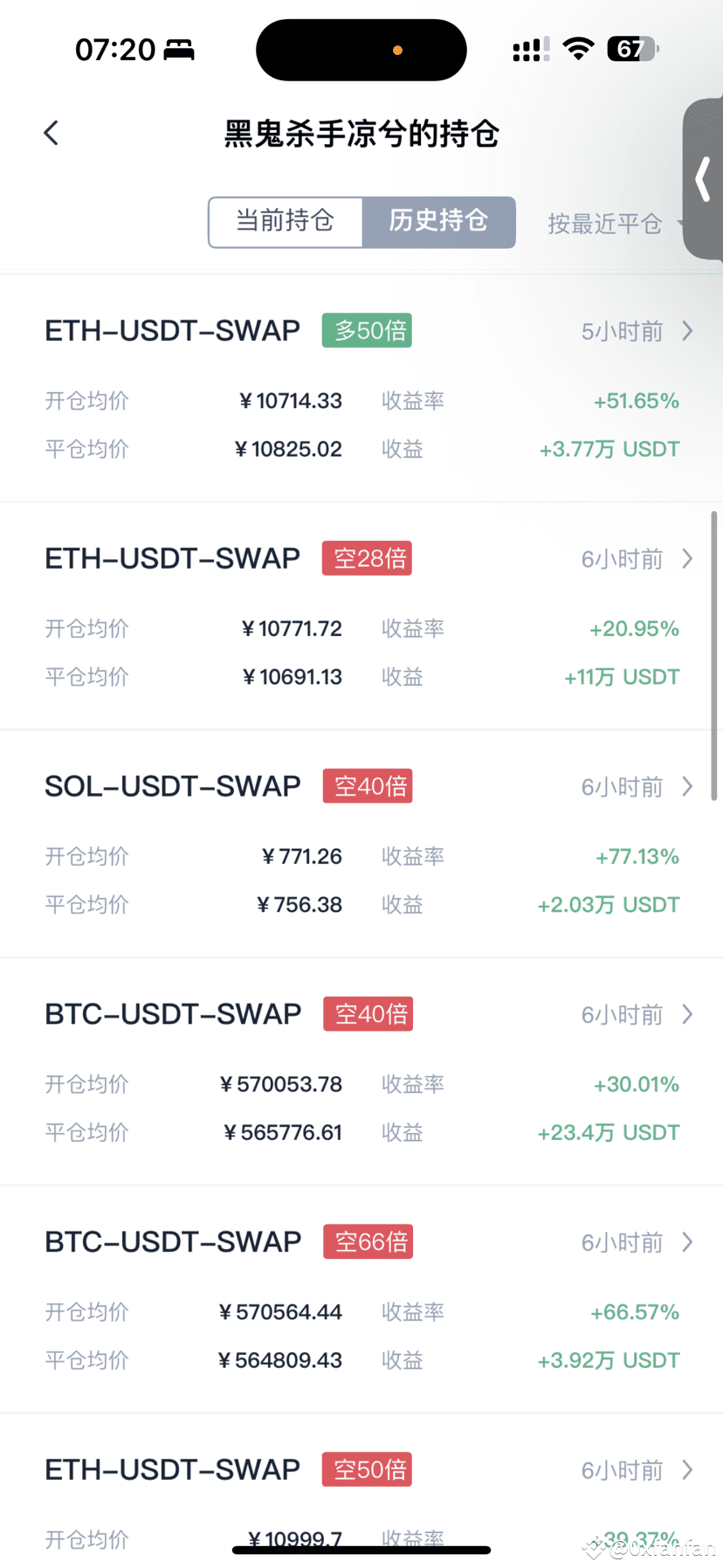Open the ETH-USDT-SWAP 空50倍 position entry
Image resolution: width=723 pixels, height=1568 pixels.
(x=361, y=1491)
